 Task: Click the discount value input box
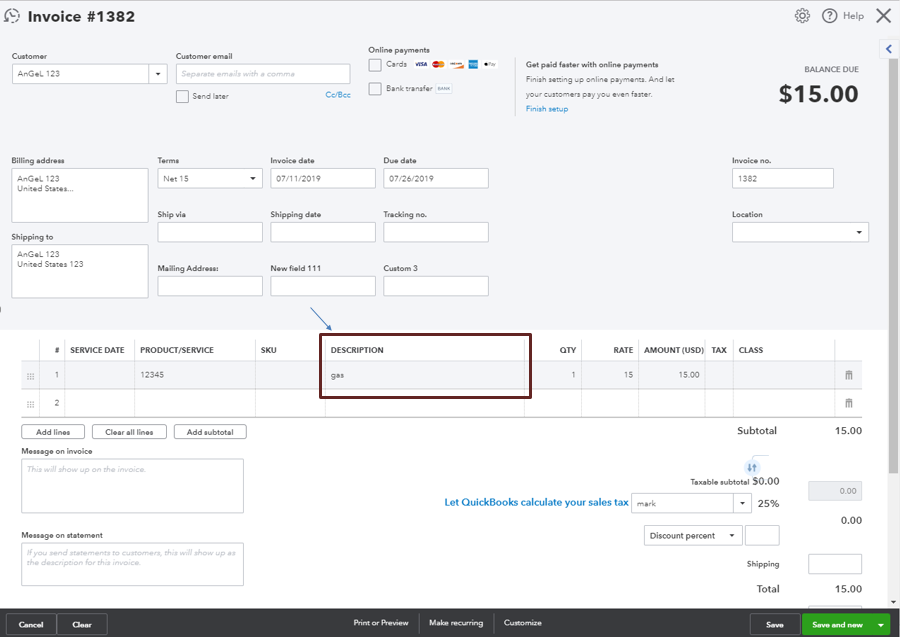pos(762,535)
